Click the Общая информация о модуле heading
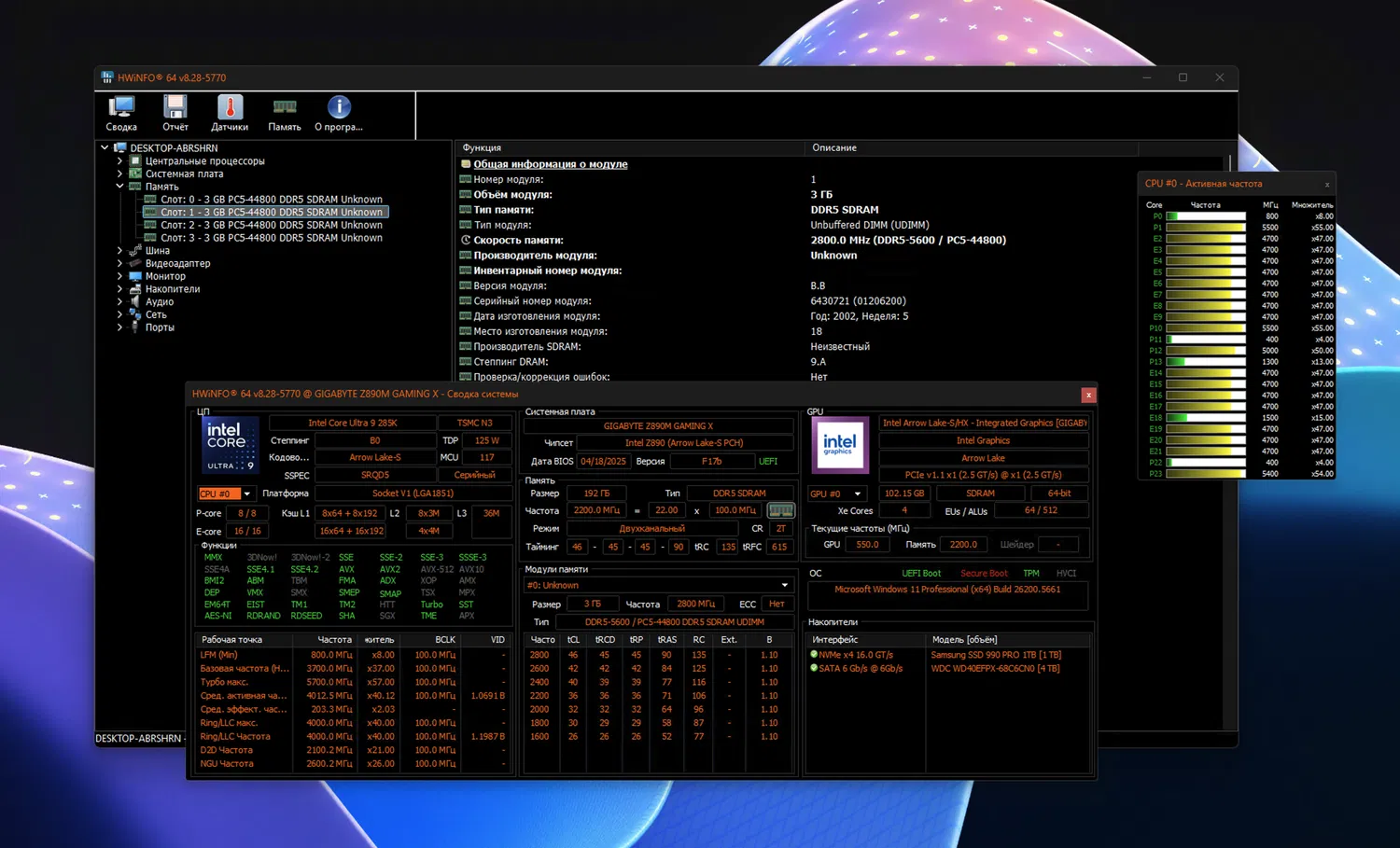Viewport: 1400px width, 848px height. click(550, 164)
